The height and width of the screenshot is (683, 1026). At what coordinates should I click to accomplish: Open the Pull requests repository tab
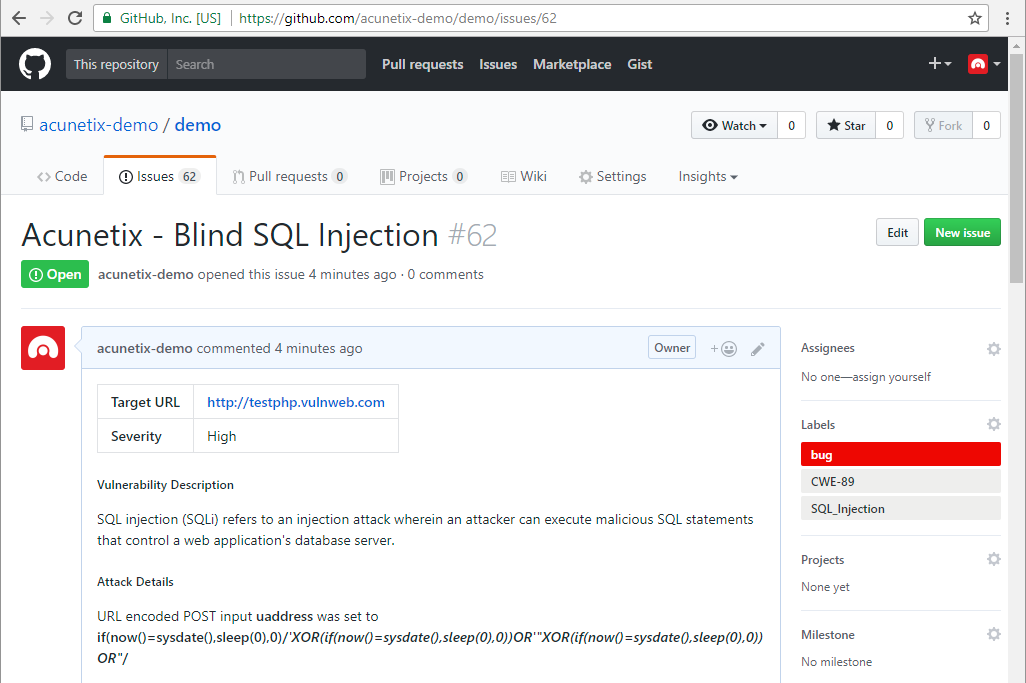[289, 177]
